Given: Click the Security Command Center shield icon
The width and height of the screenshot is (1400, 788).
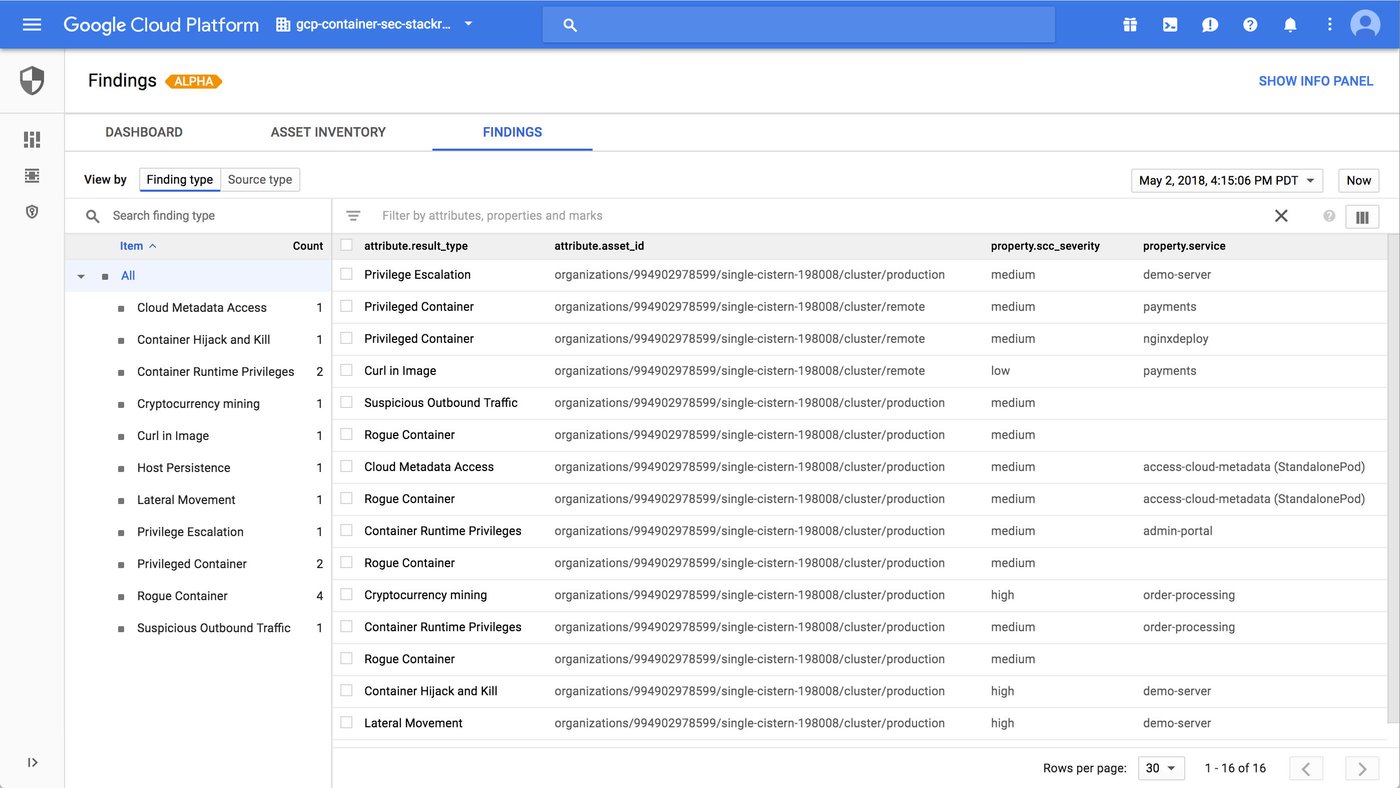Looking at the screenshot, I should pos(32,81).
